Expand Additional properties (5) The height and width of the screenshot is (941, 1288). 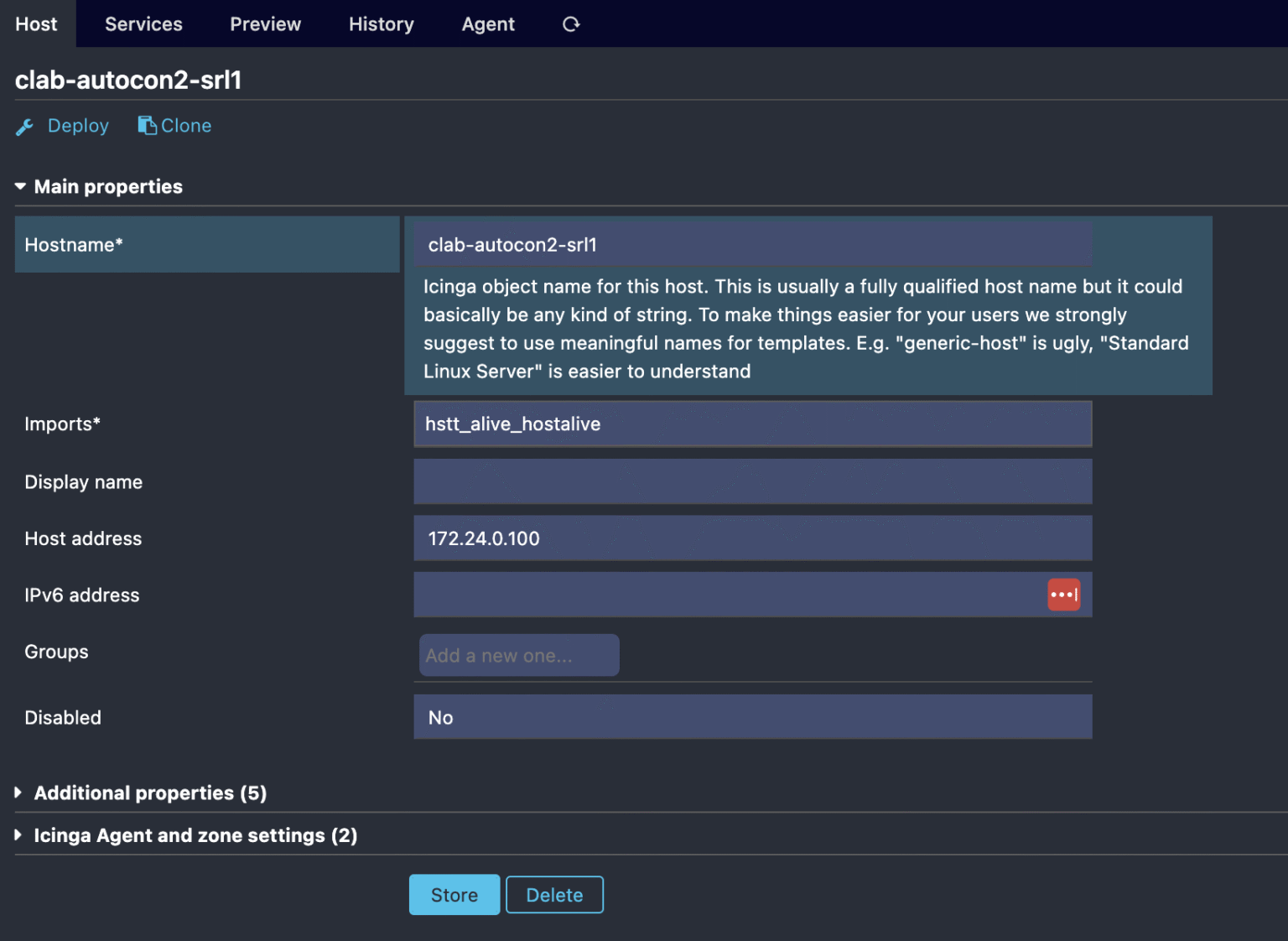(x=149, y=793)
